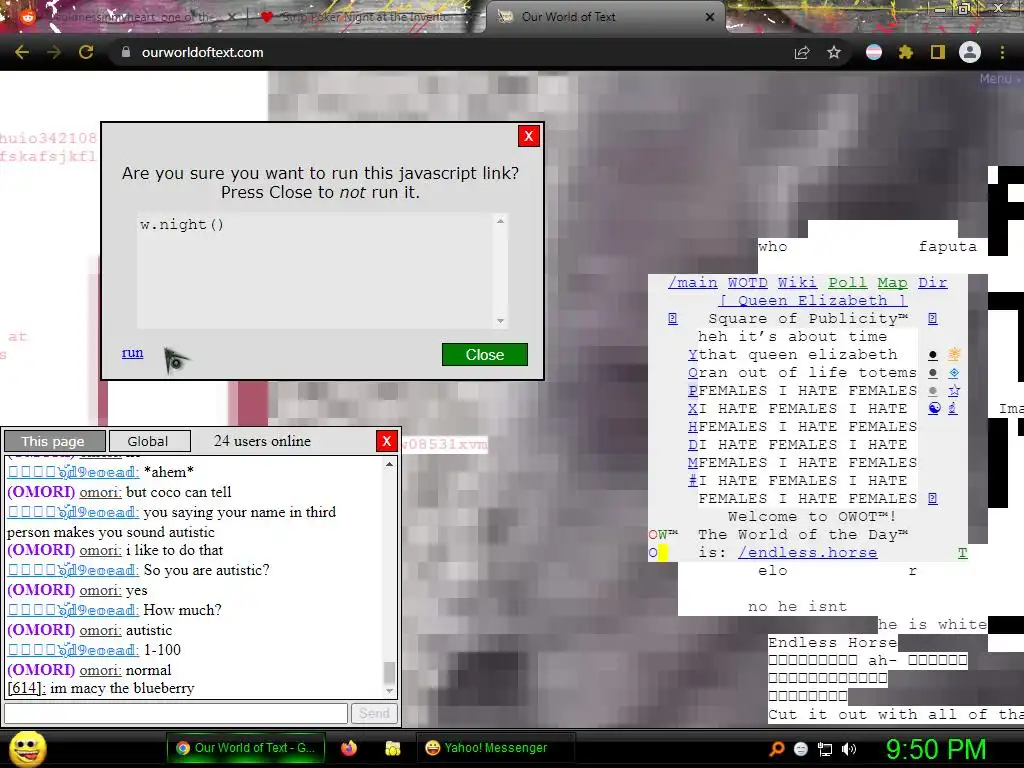The image size is (1024, 768).
Task: Open the smiley Start button on the taskbar
Action: (27, 749)
